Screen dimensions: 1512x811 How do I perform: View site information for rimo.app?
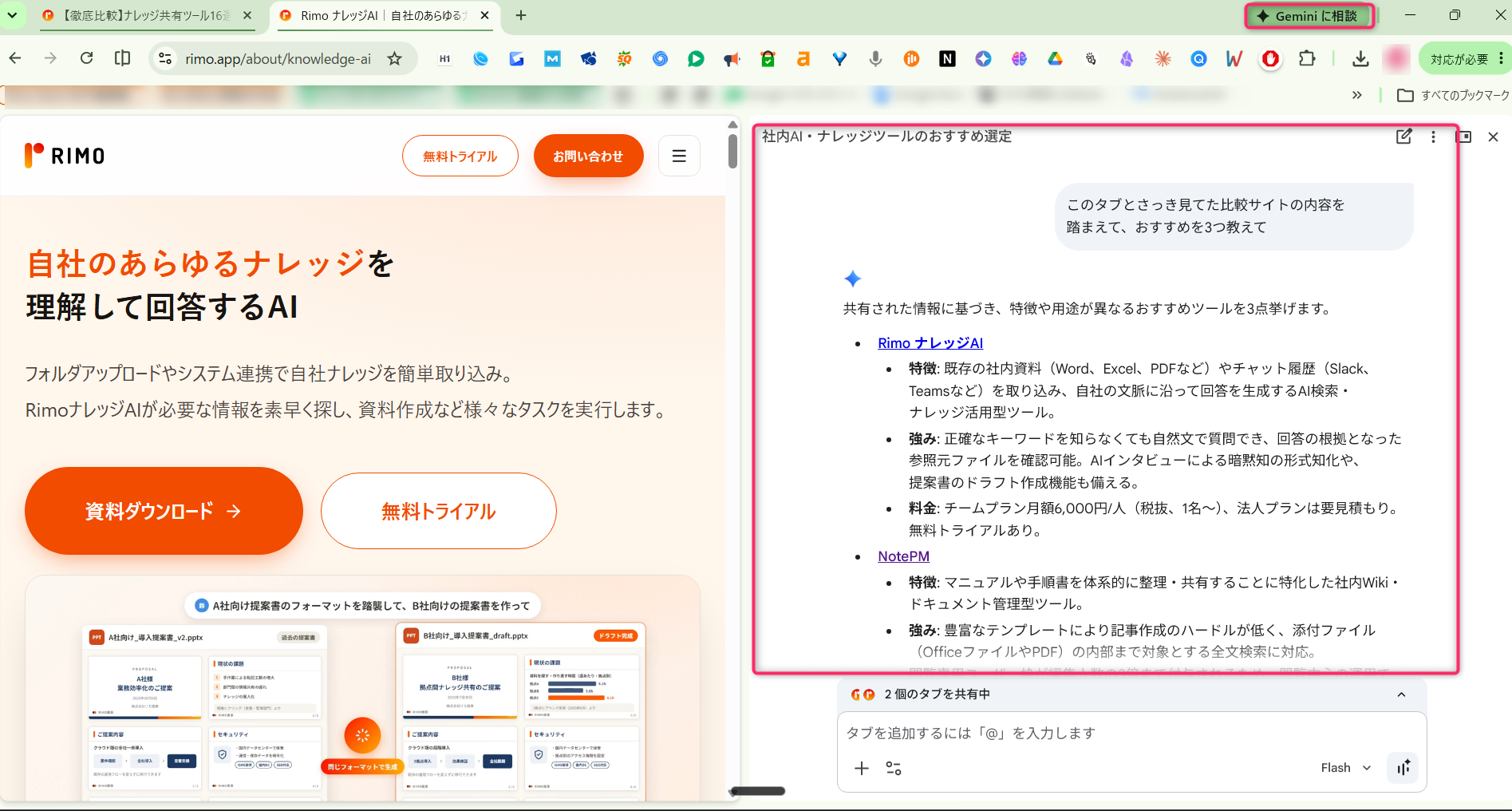(x=165, y=58)
